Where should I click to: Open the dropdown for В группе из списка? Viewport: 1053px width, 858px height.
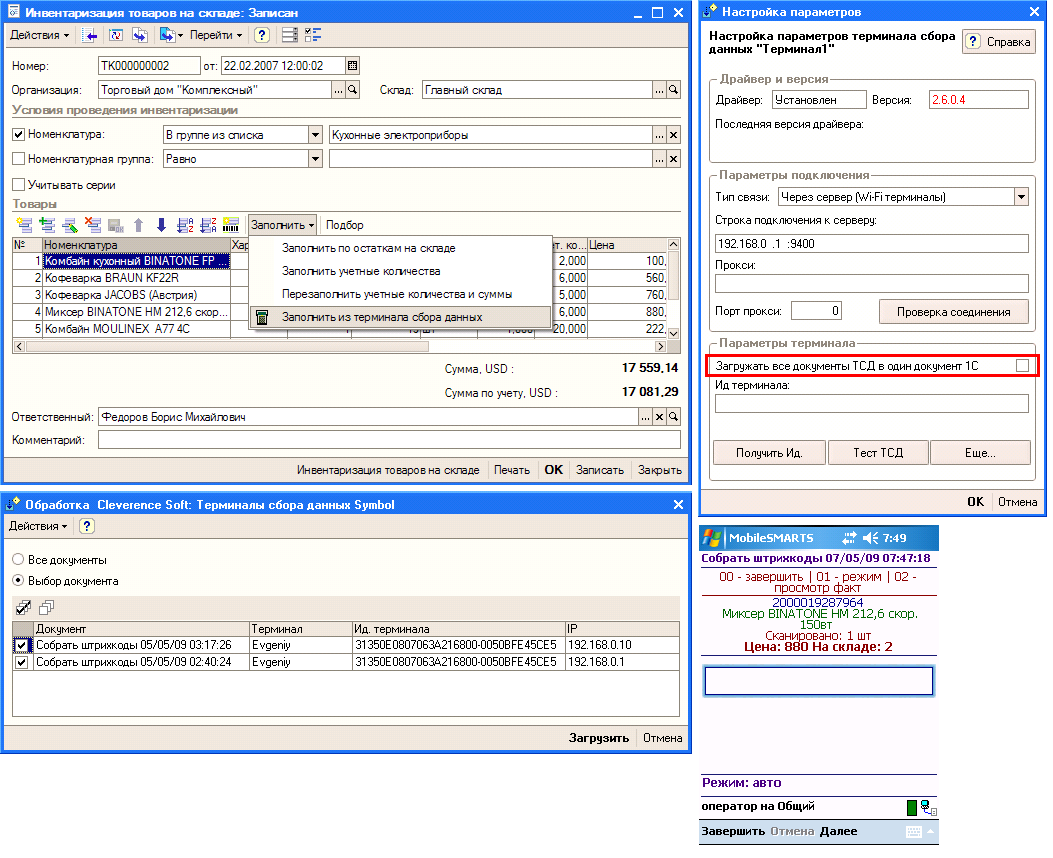click(x=316, y=135)
